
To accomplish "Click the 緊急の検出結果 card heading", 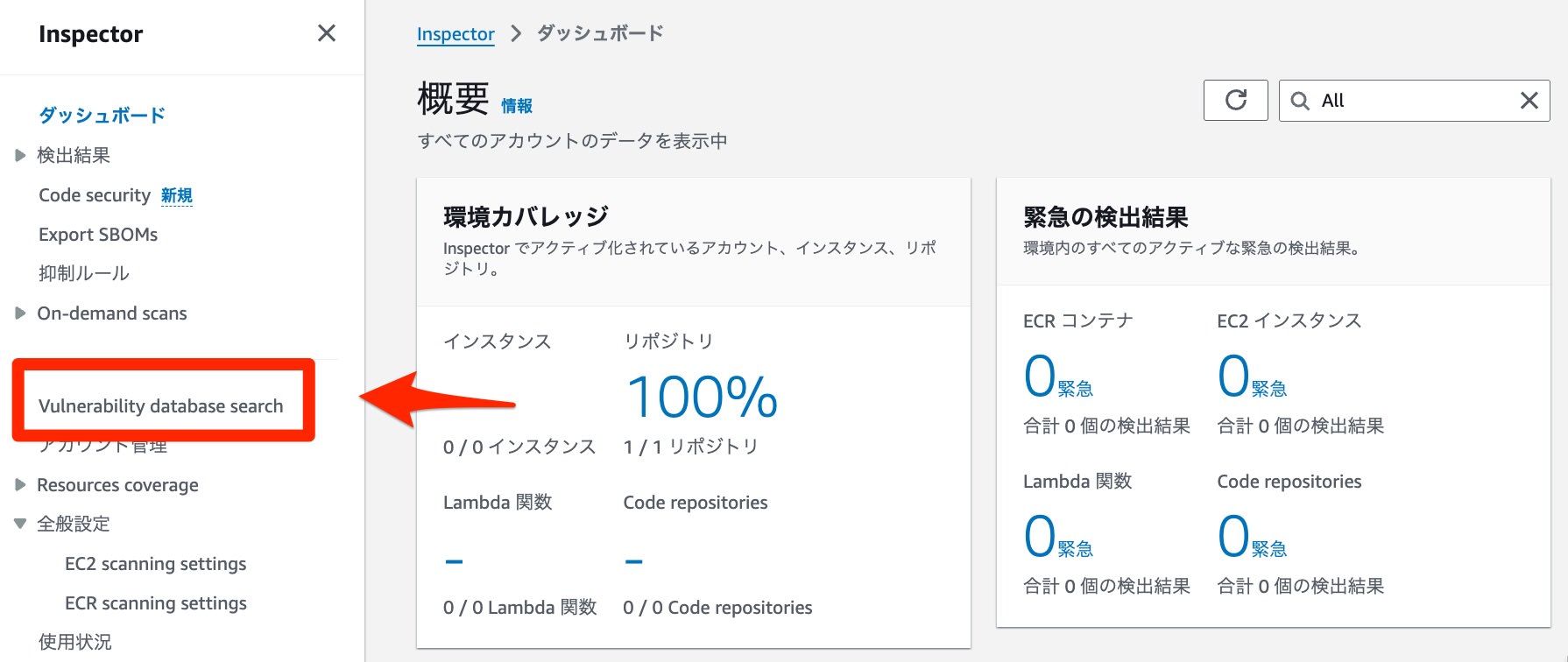I will tap(1105, 216).
